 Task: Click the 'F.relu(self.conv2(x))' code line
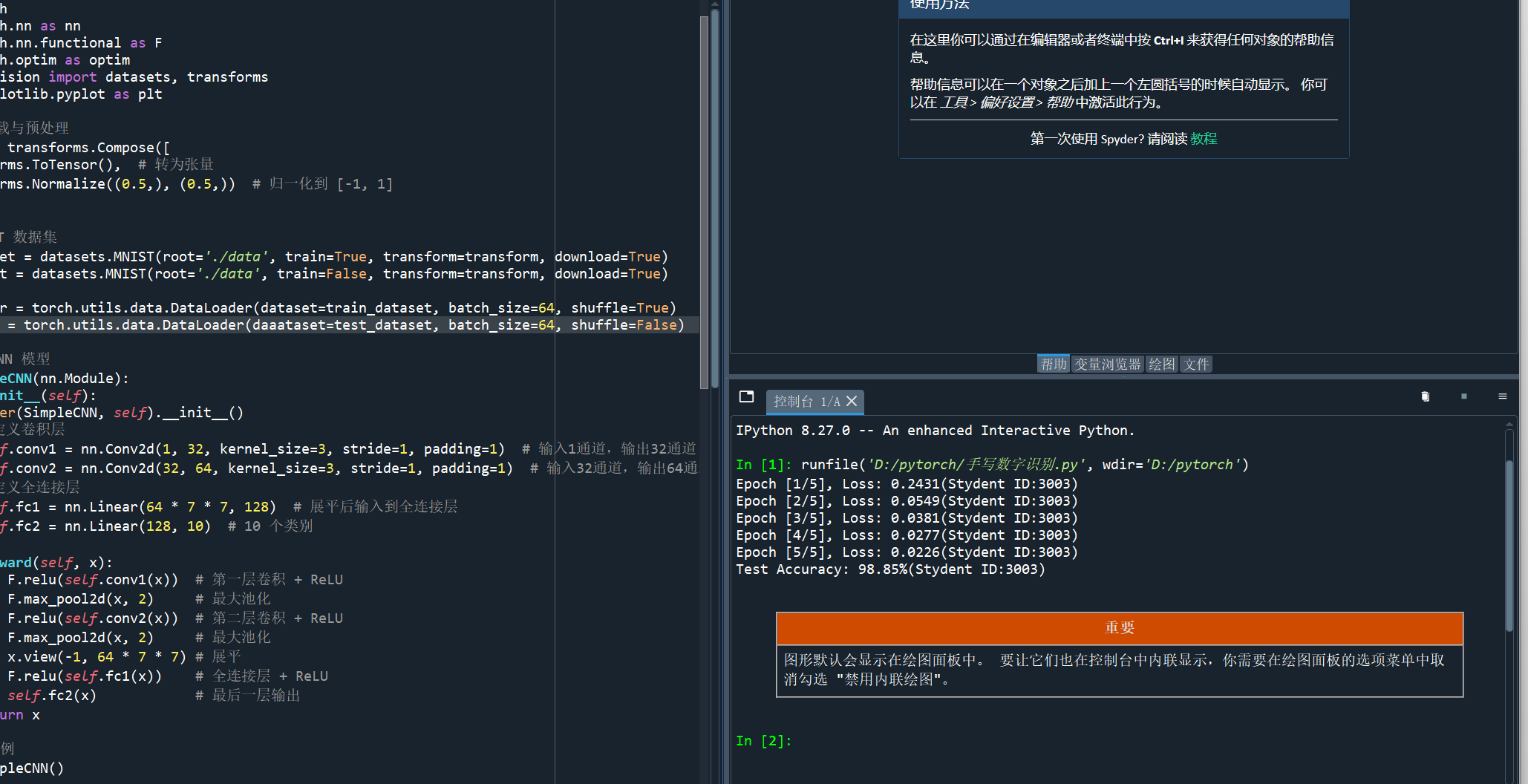[175, 618]
